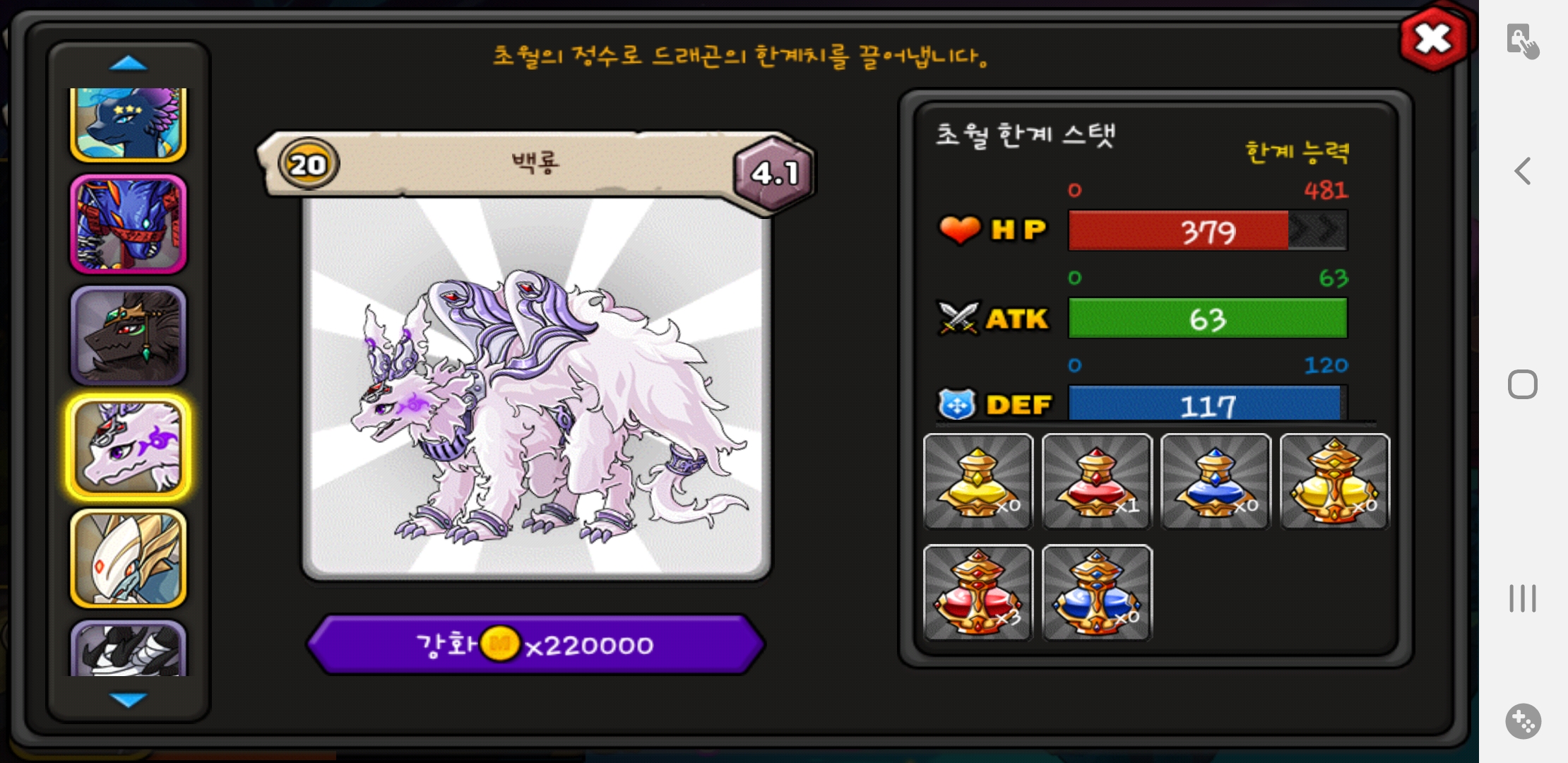Open Android recent apps button
The width and height of the screenshot is (1568, 763).
(x=1523, y=598)
